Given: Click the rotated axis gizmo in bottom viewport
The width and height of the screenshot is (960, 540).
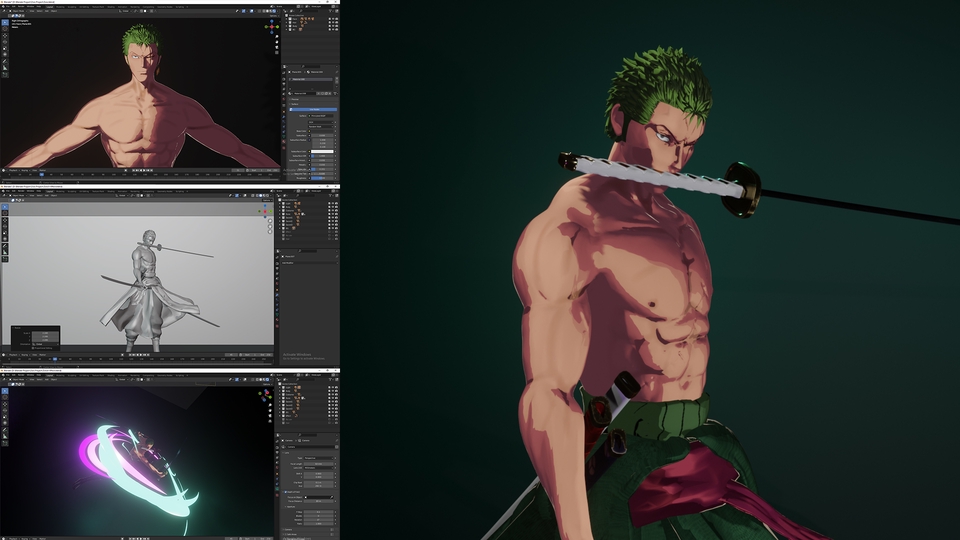Looking at the screenshot, I should point(265,394).
